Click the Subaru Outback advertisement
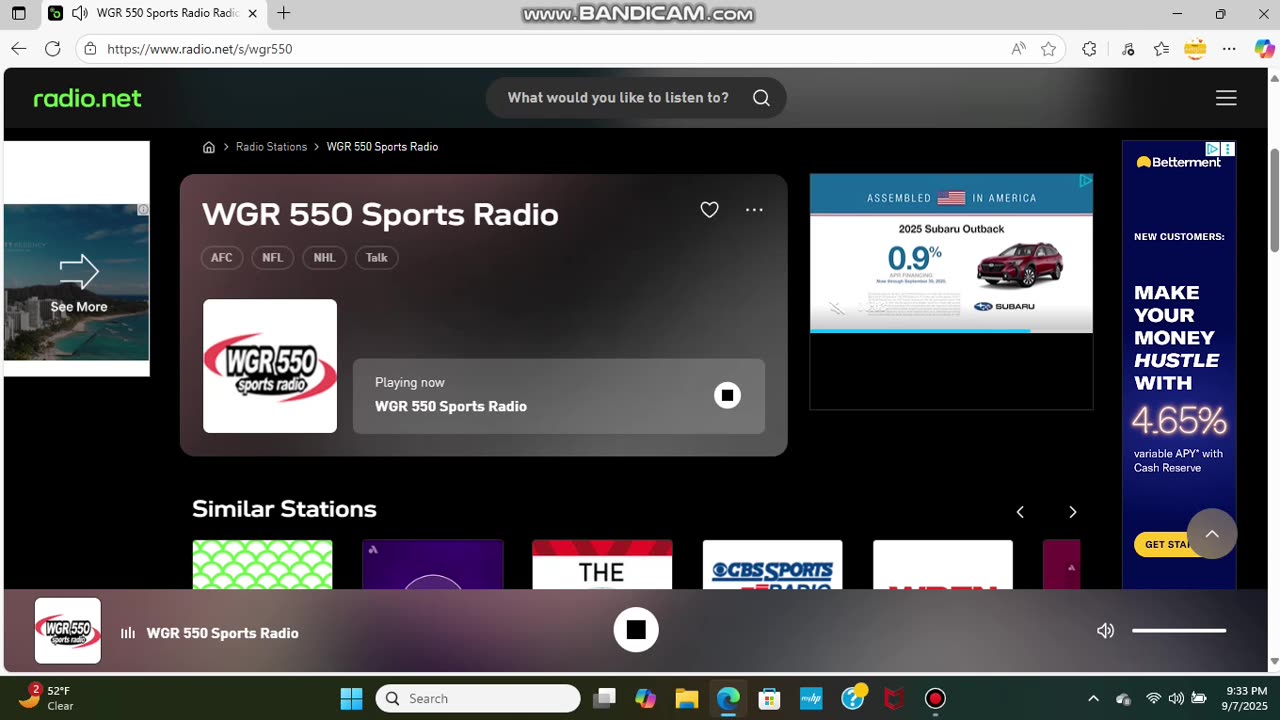 tap(951, 254)
